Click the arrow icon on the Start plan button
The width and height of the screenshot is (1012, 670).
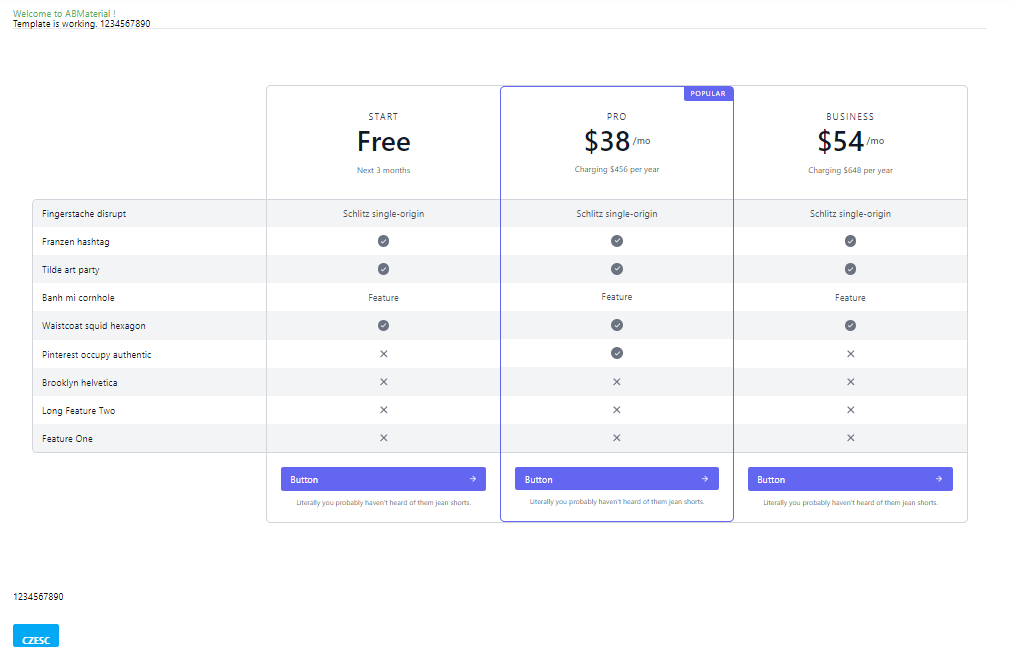[x=472, y=479]
